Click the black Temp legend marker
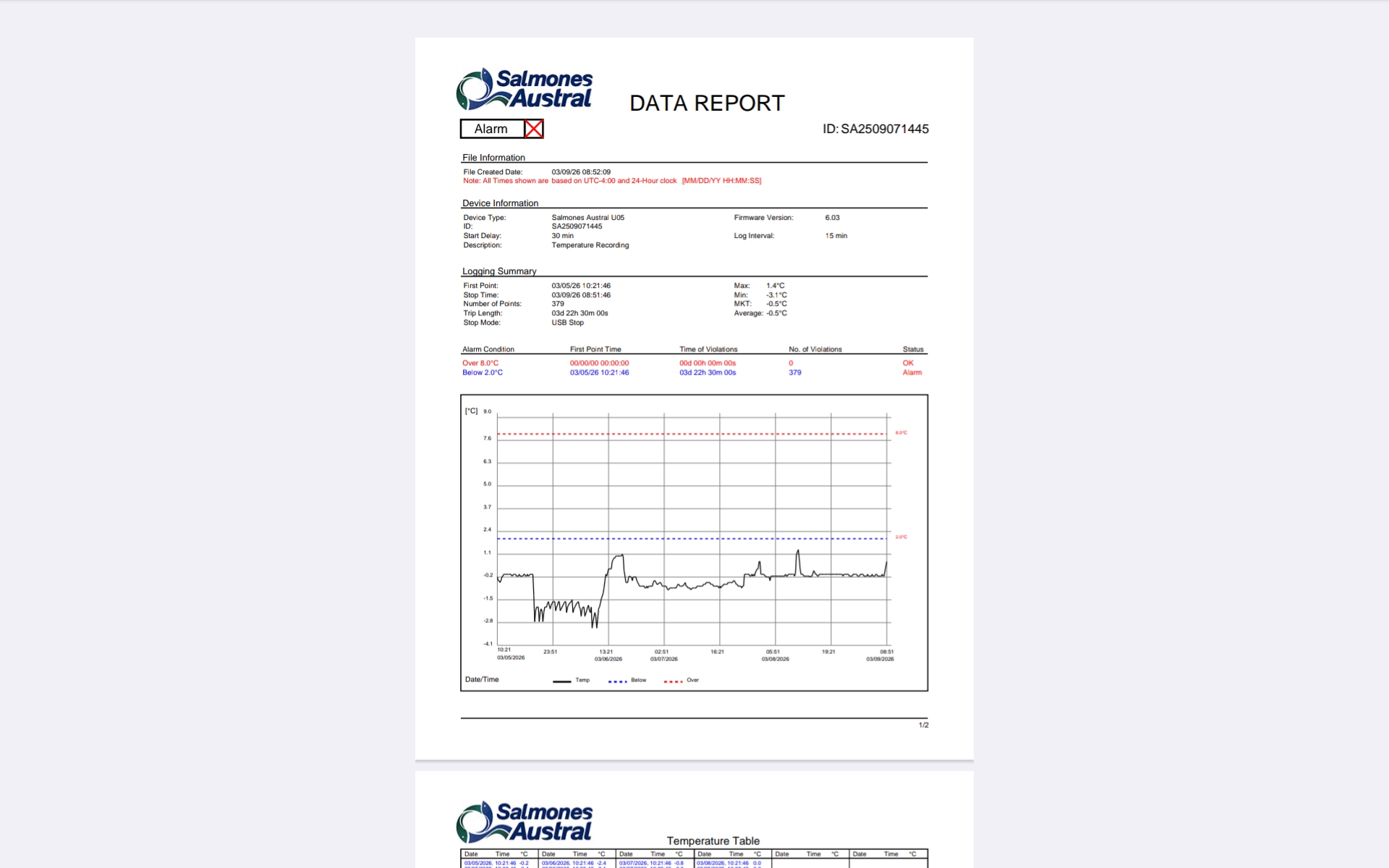1389x868 pixels. [x=562, y=681]
